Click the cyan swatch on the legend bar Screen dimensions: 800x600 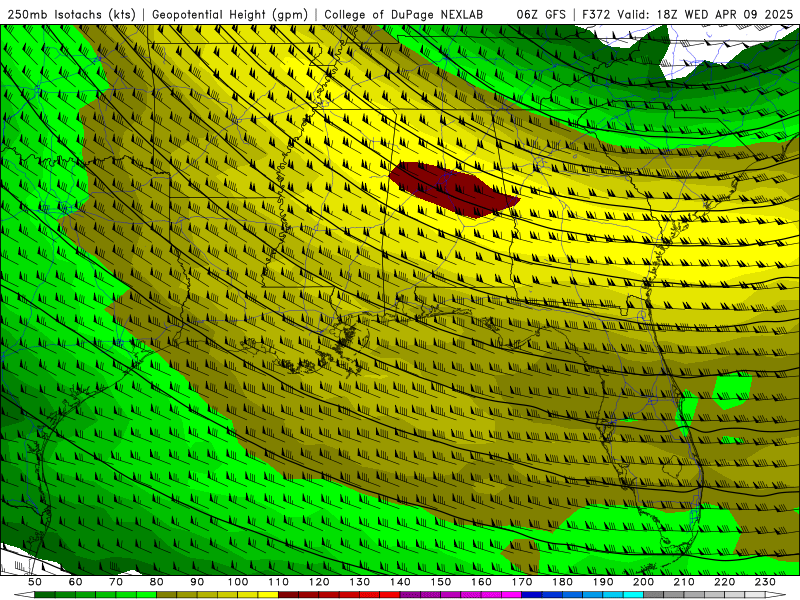(633, 594)
